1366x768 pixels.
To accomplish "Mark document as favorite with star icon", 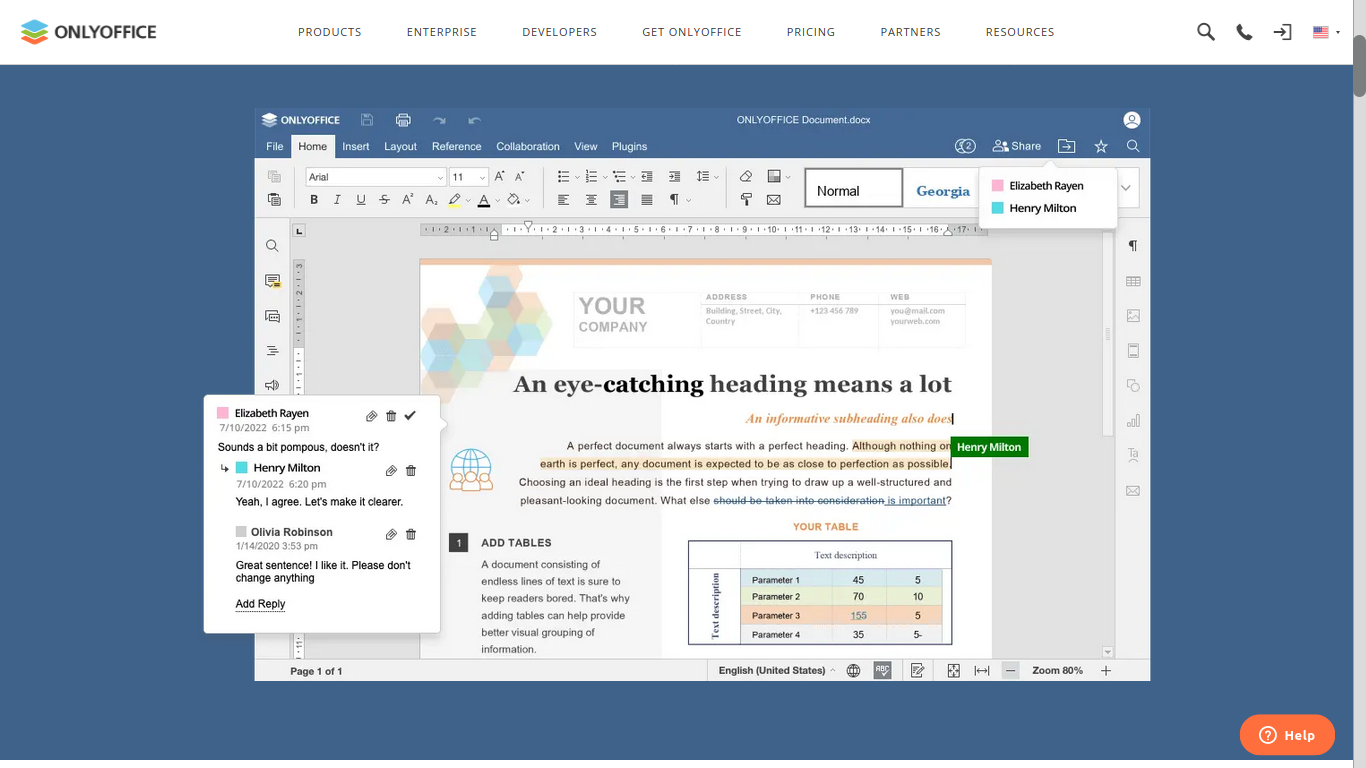I will (x=1101, y=146).
